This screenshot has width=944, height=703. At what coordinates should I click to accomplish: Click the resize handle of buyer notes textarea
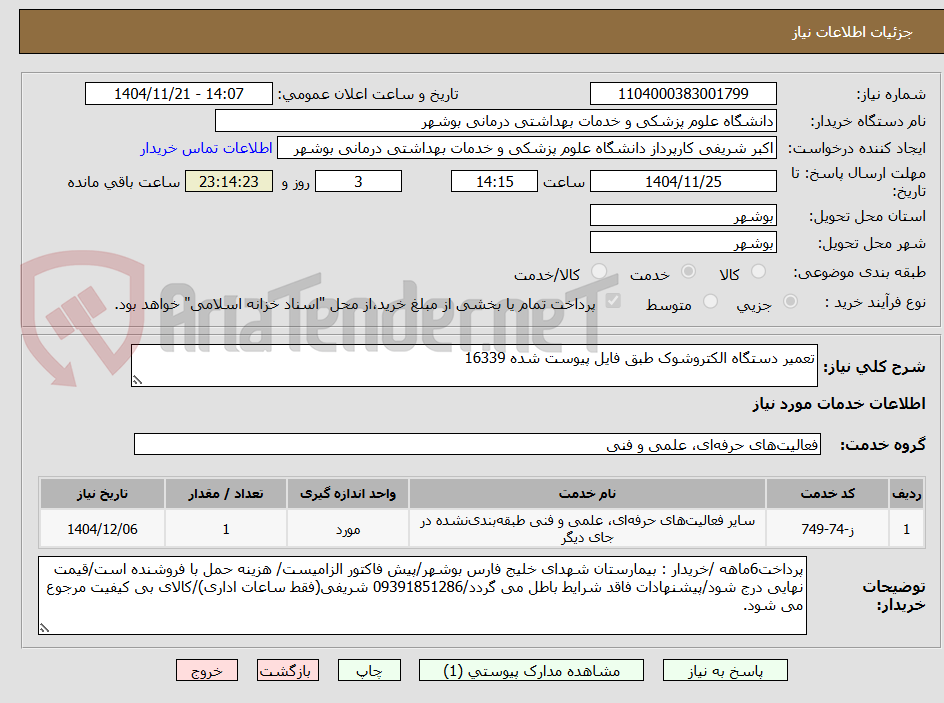[x=44, y=628]
